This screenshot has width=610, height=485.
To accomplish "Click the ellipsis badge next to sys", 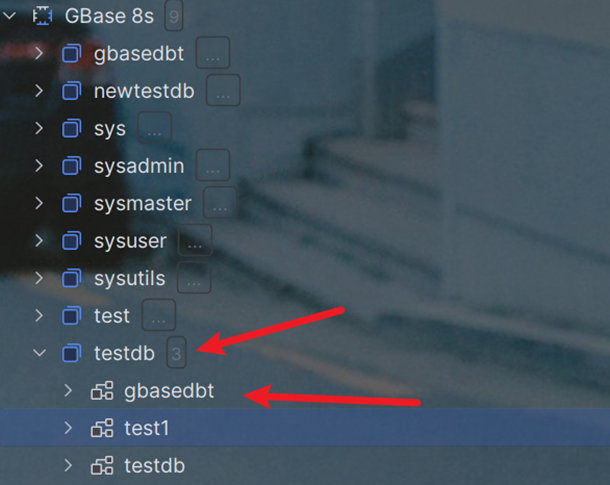I will pyautogui.click(x=154, y=129).
